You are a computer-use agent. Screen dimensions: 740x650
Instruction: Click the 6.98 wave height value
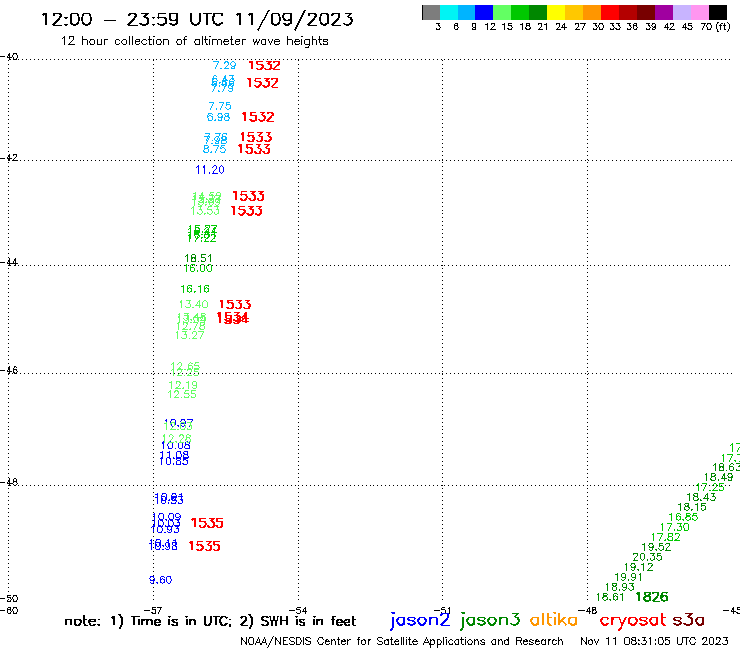tap(218, 117)
